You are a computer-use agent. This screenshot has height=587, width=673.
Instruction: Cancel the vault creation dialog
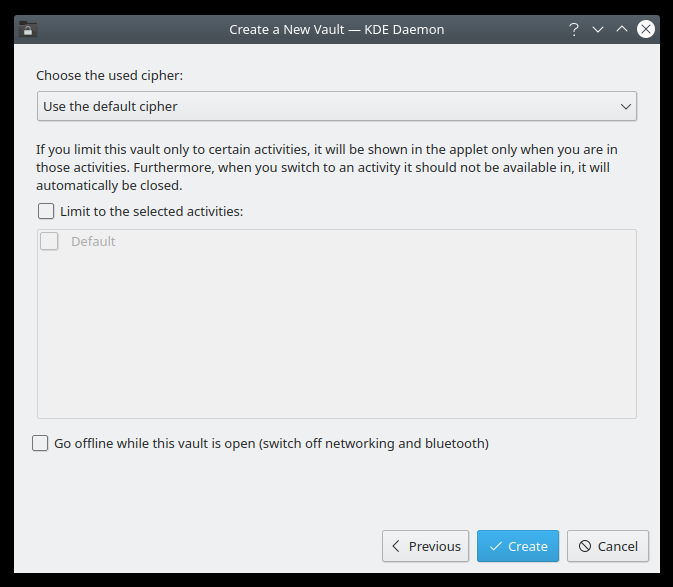(x=608, y=546)
